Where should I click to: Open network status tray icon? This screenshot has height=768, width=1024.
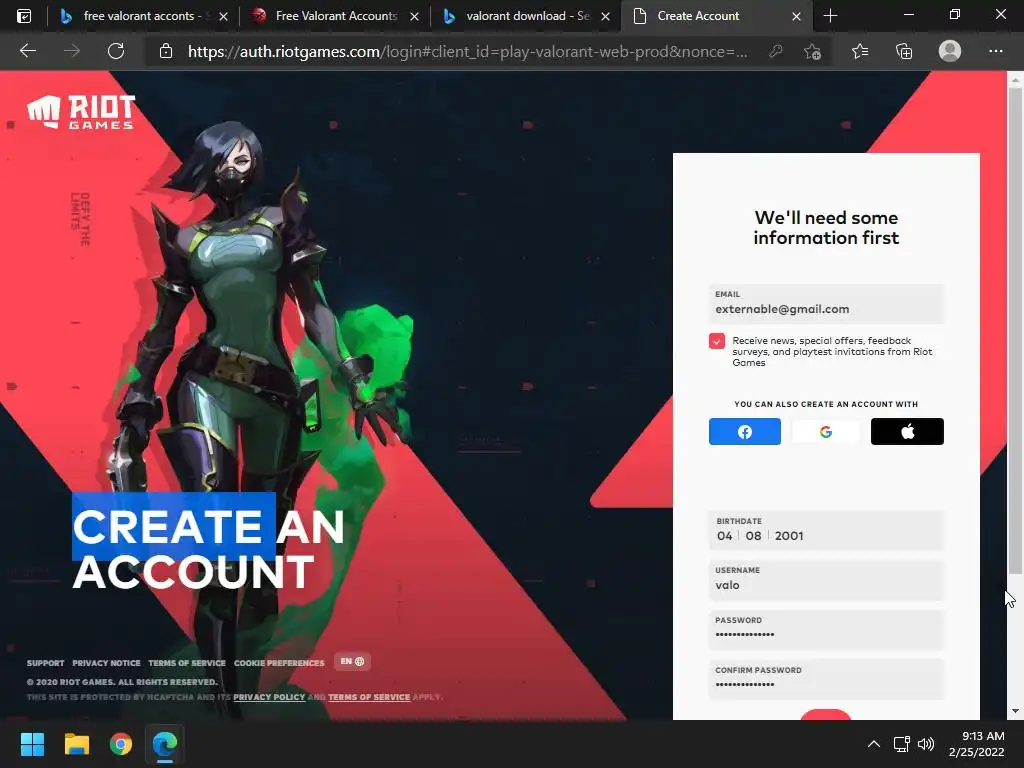[902, 744]
